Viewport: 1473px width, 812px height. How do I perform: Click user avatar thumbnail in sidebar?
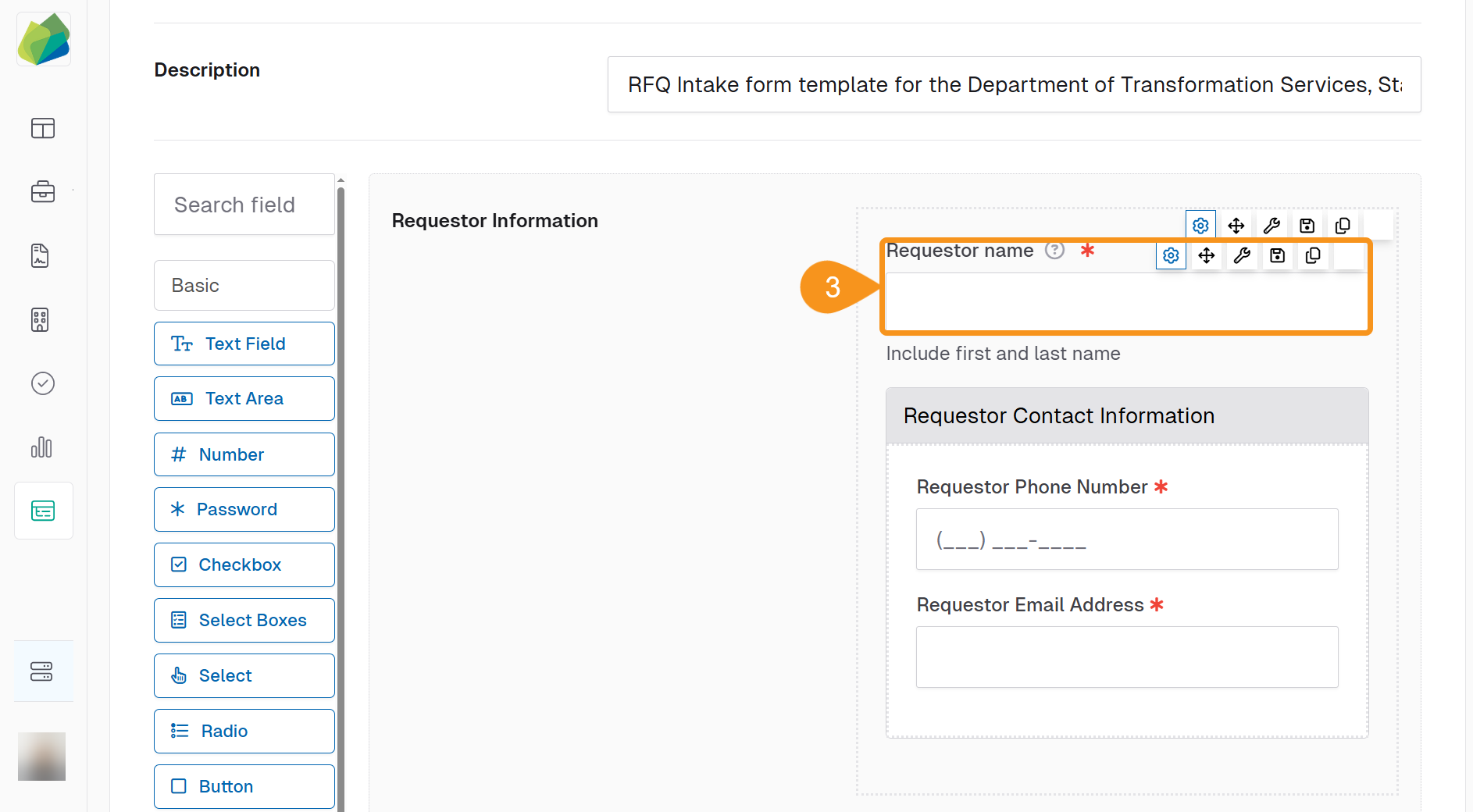tap(42, 756)
